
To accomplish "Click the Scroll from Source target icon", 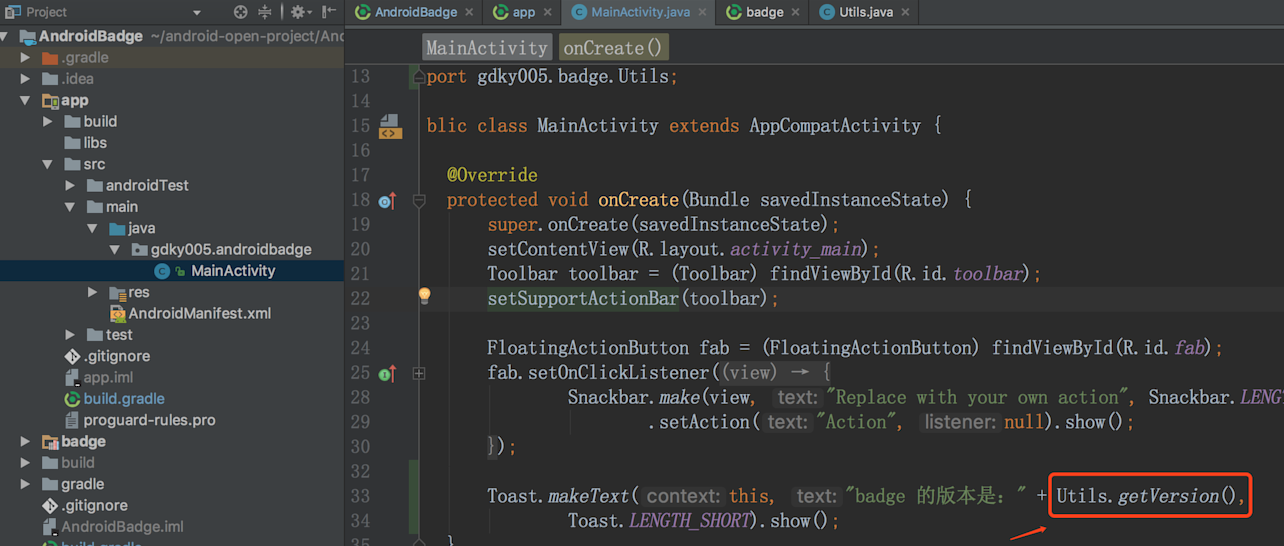I will click(240, 12).
